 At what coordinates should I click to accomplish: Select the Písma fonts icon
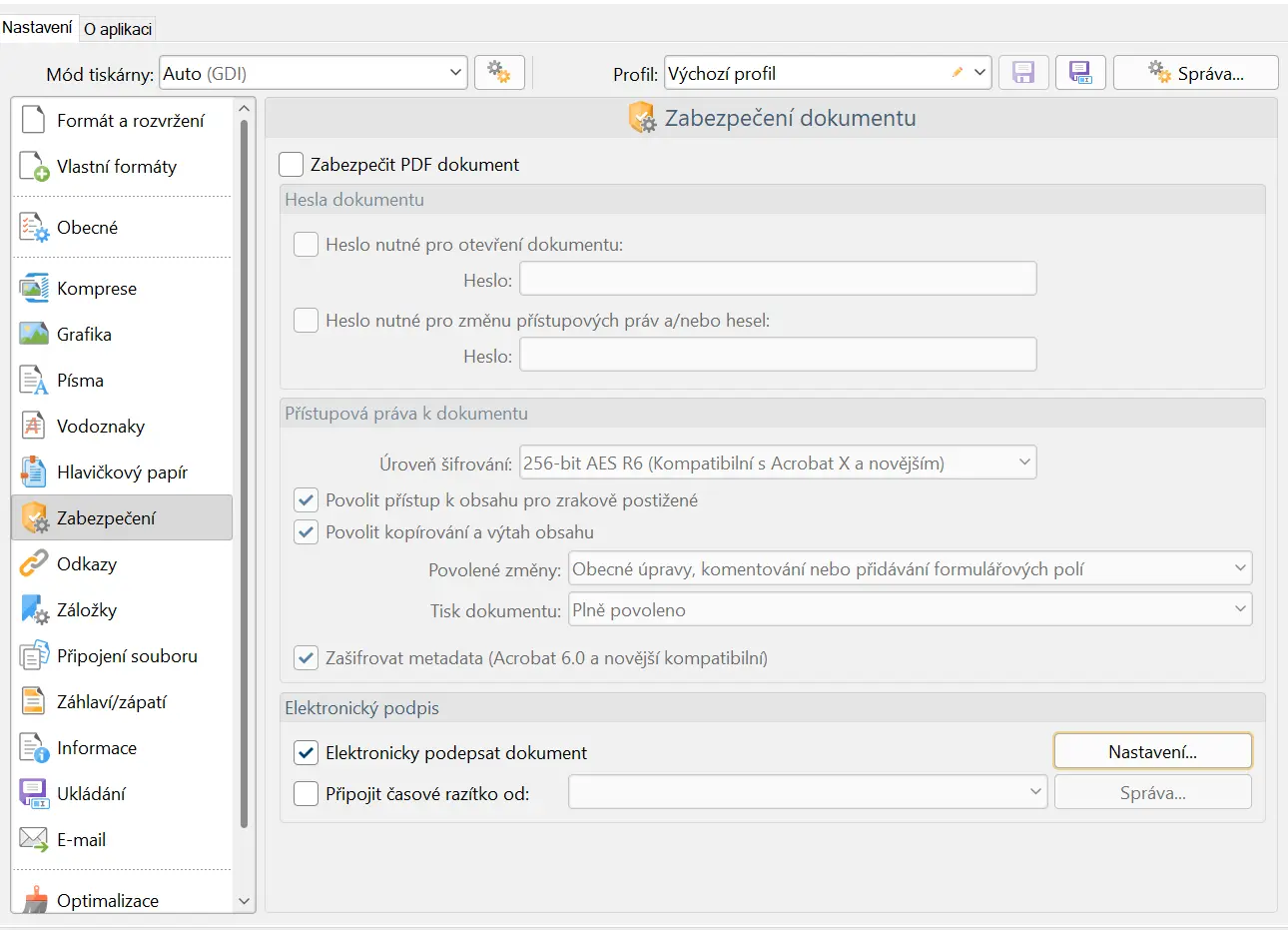pyautogui.click(x=34, y=381)
